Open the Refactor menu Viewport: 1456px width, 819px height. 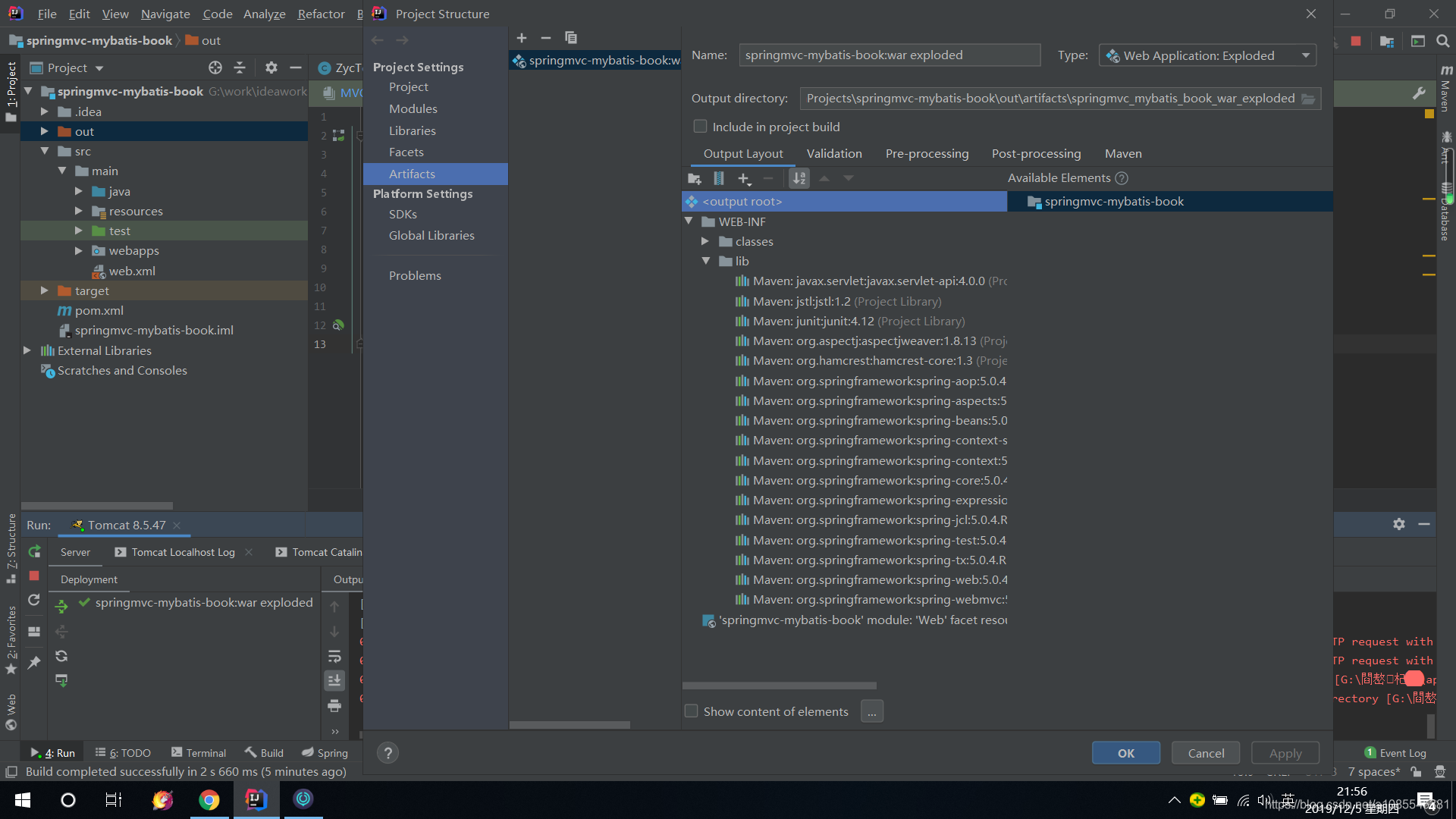[x=321, y=14]
